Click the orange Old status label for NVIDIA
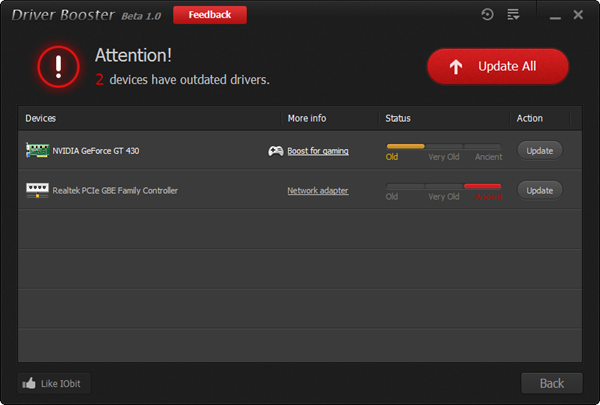This screenshot has height=405, width=600. tap(392, 157)
